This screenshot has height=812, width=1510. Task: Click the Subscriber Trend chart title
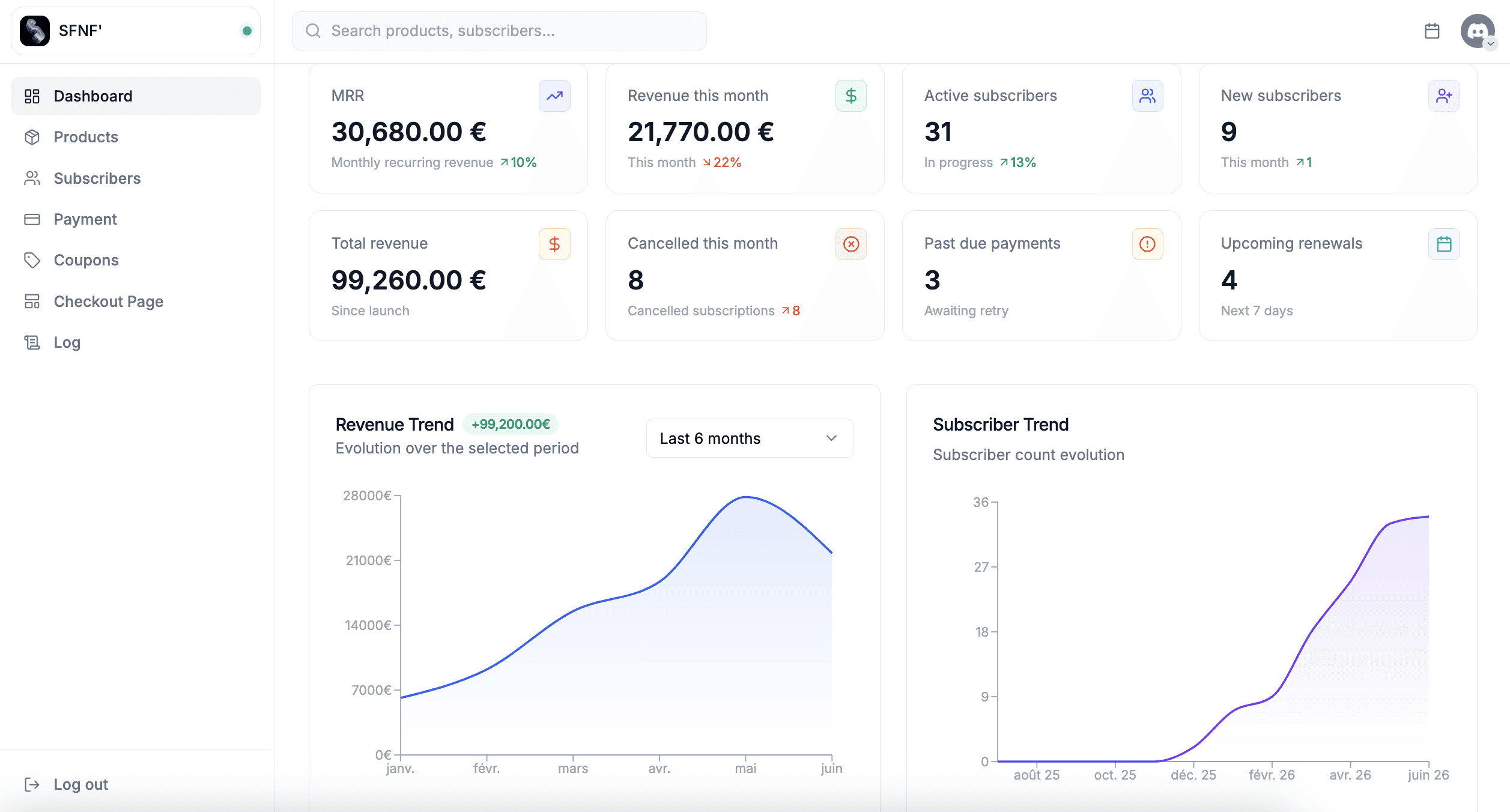pyautogui.click(x=1001, y=424)
